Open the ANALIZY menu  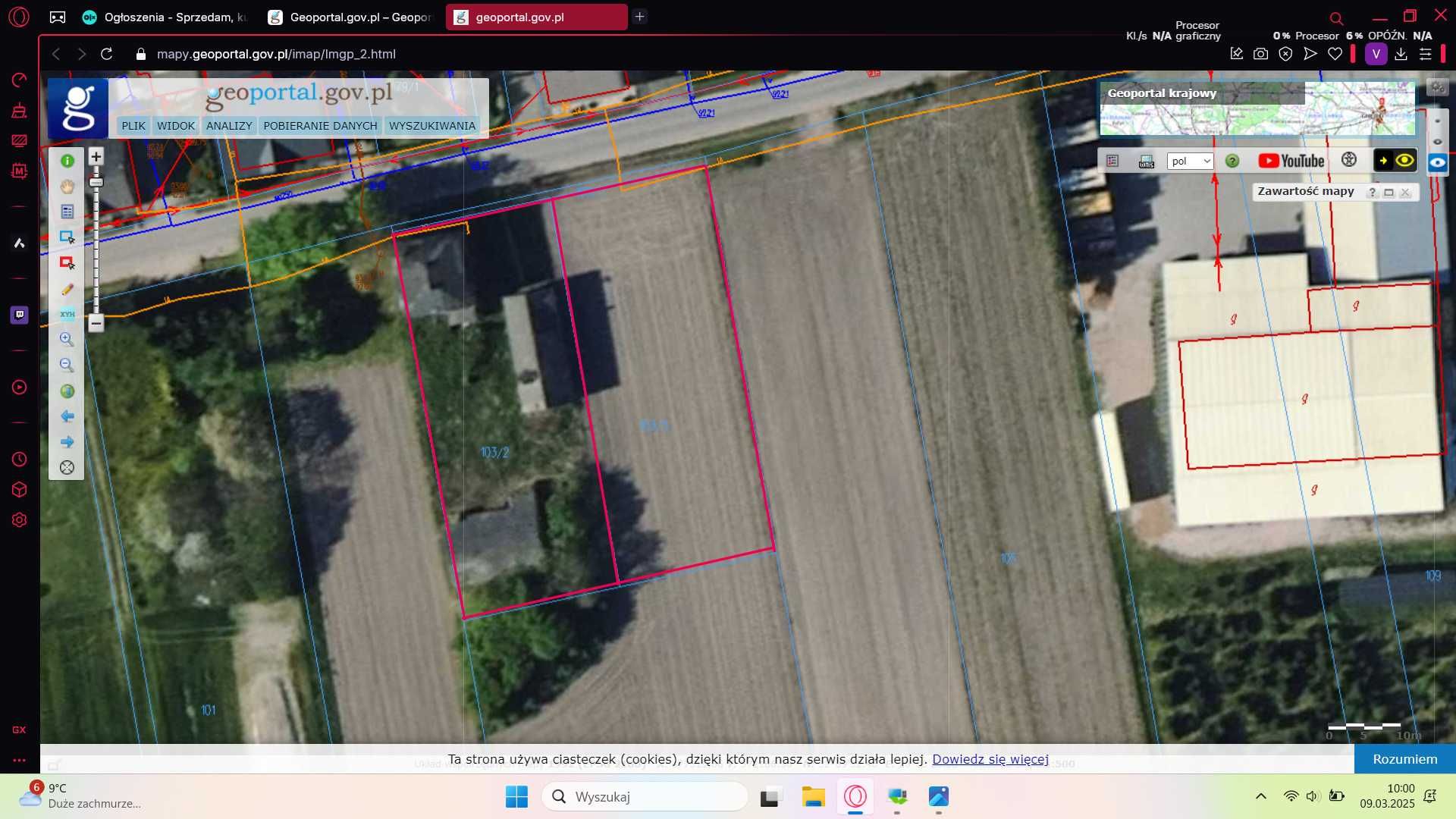[x=229, y=126]
